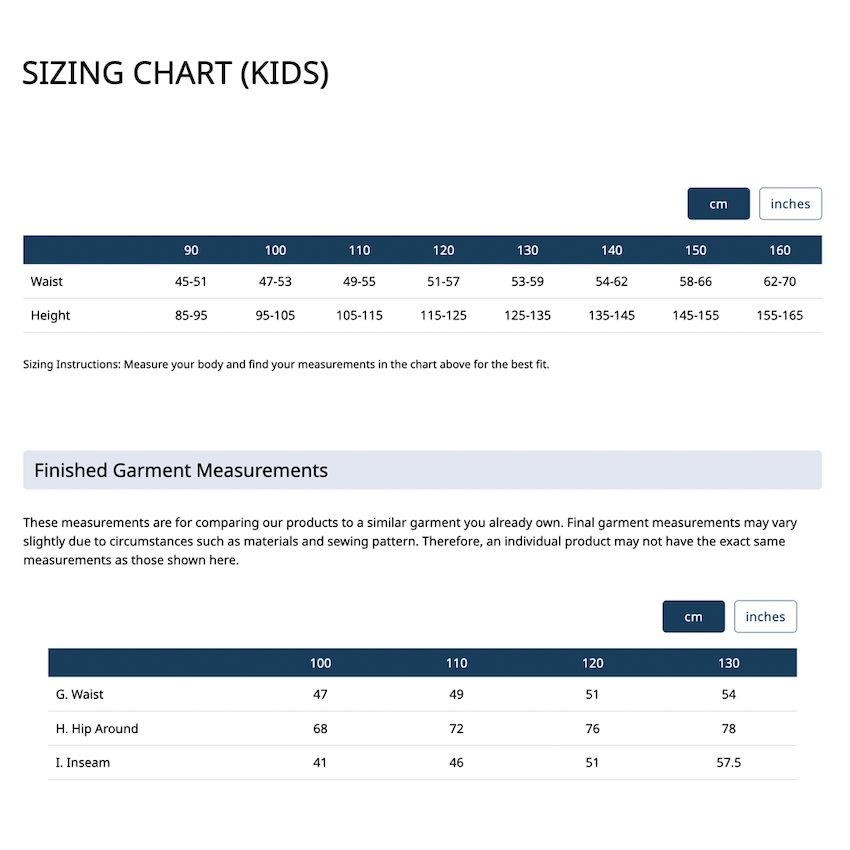Click the 57.5 inseam value
Viewport: 850px width, 850px height.
click(x=729, y=763)
